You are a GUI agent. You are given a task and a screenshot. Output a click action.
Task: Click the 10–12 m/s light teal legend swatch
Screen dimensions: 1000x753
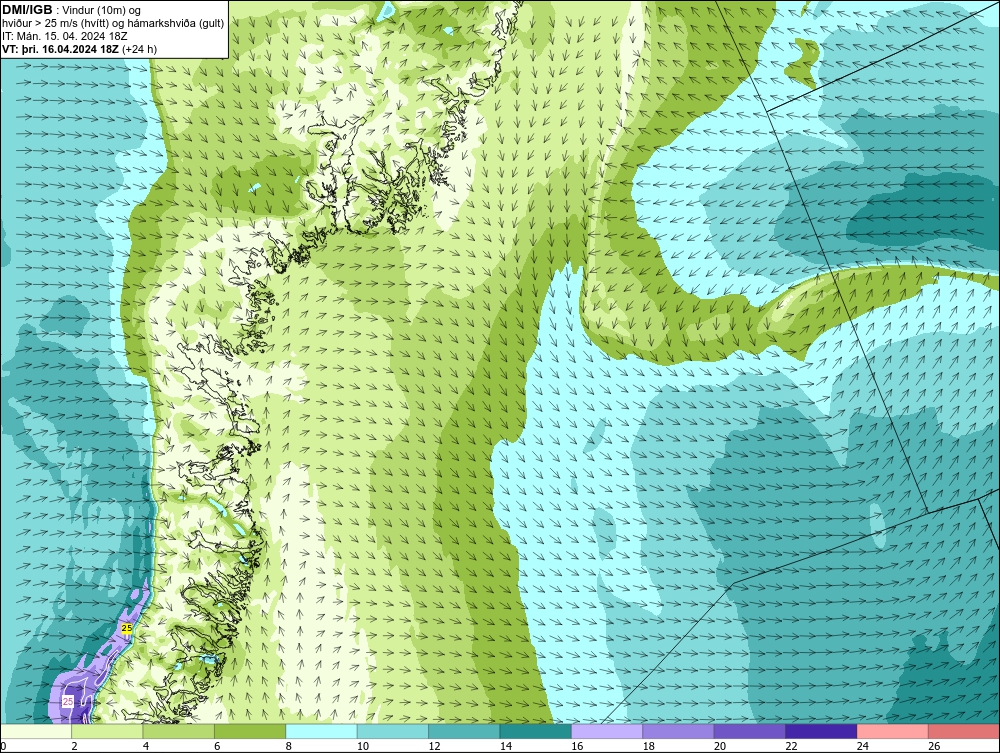tap(393, 731)
